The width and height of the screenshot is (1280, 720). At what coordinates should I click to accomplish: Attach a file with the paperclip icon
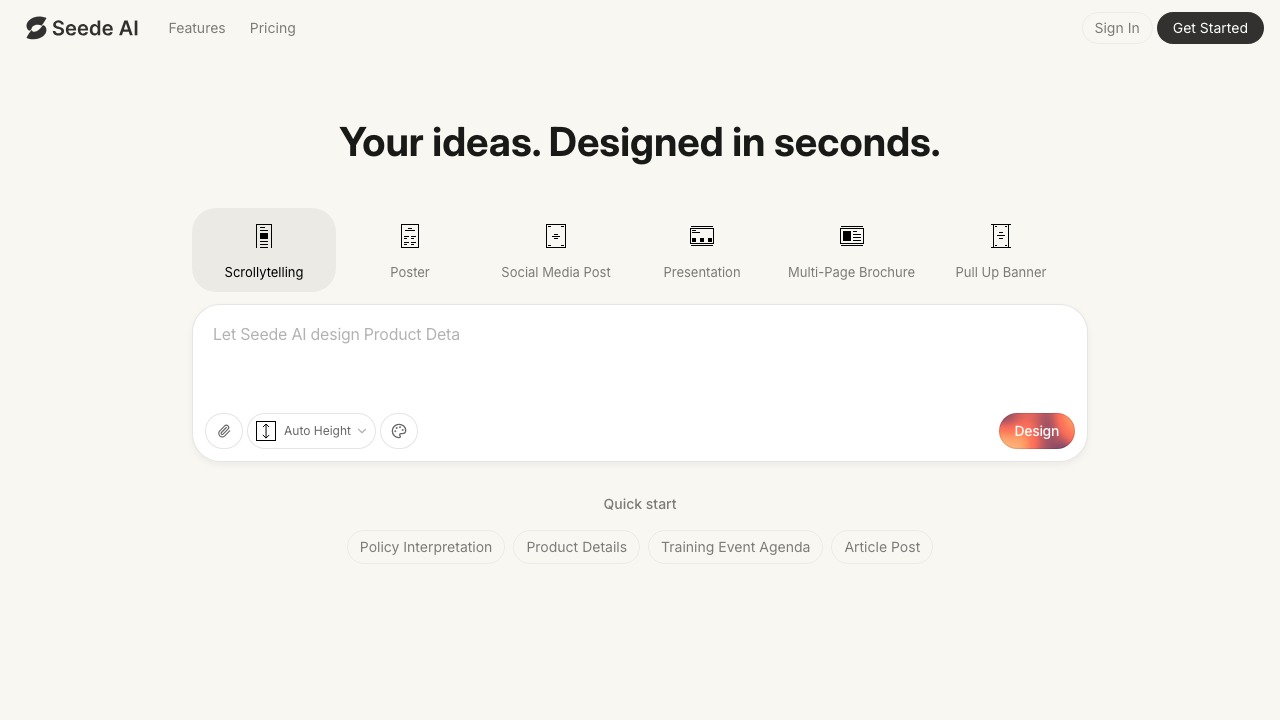pyautogui.click(x=224, y=431)
